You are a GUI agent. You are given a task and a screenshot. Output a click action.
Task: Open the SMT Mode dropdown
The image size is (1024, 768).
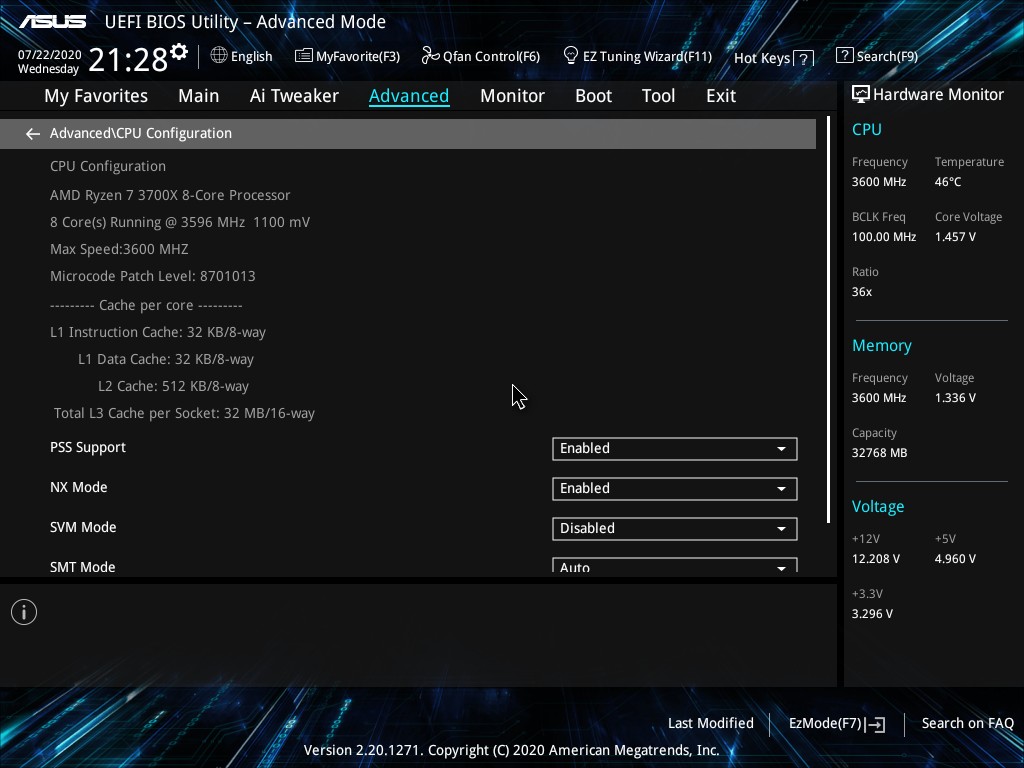674,566
